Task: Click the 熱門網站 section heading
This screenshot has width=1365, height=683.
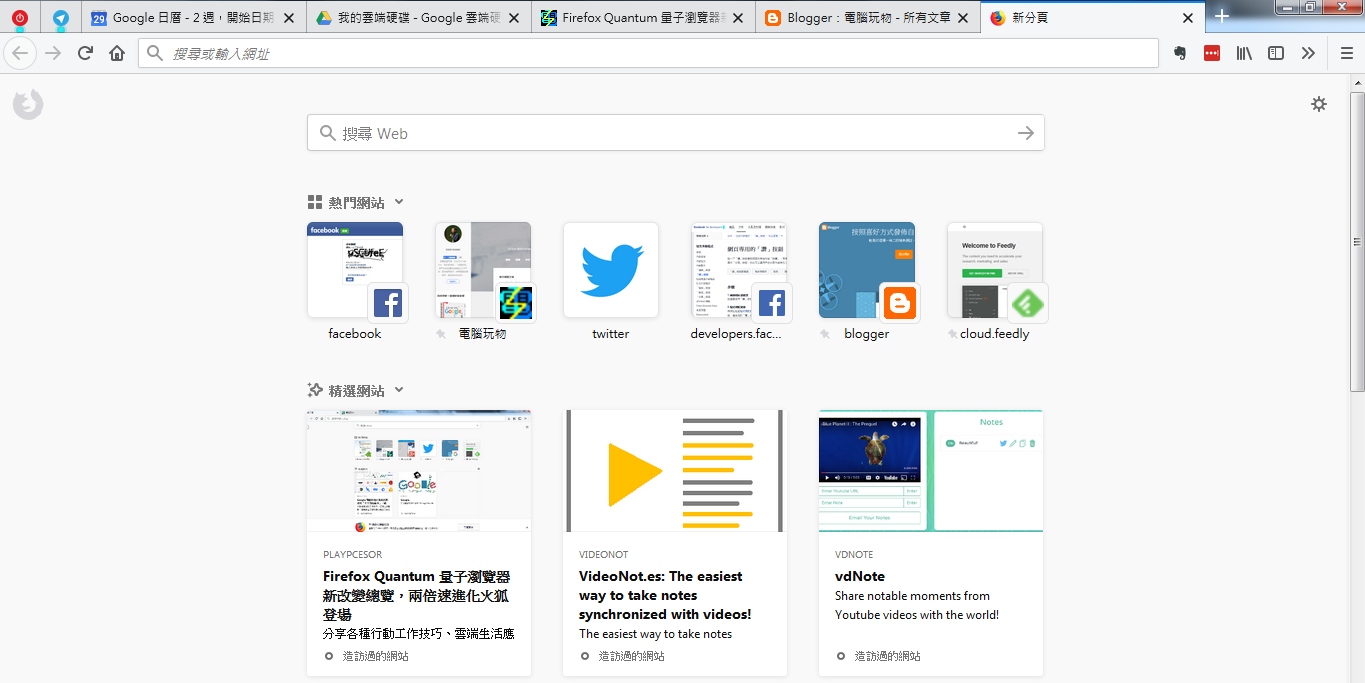Action: [x=356, y=202]
